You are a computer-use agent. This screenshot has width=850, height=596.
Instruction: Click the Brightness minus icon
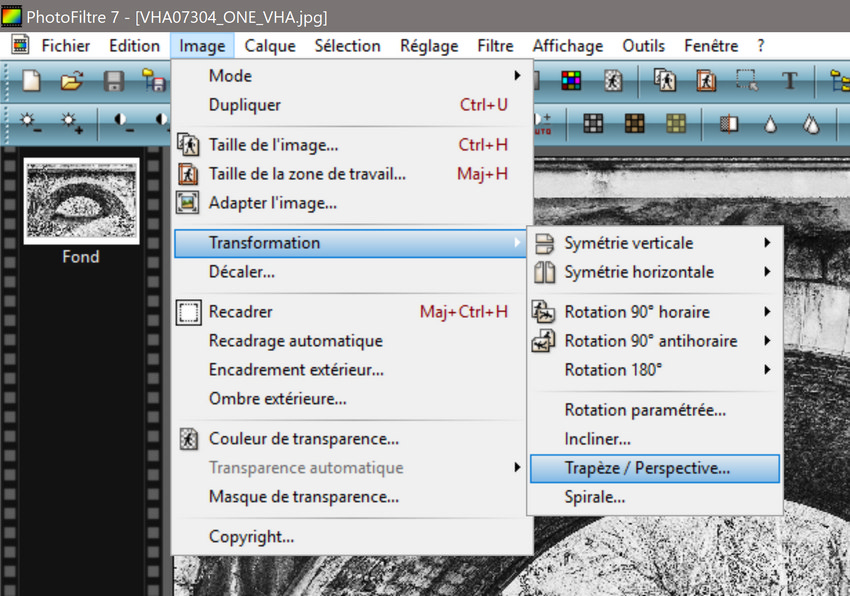[x=30, y=123]
